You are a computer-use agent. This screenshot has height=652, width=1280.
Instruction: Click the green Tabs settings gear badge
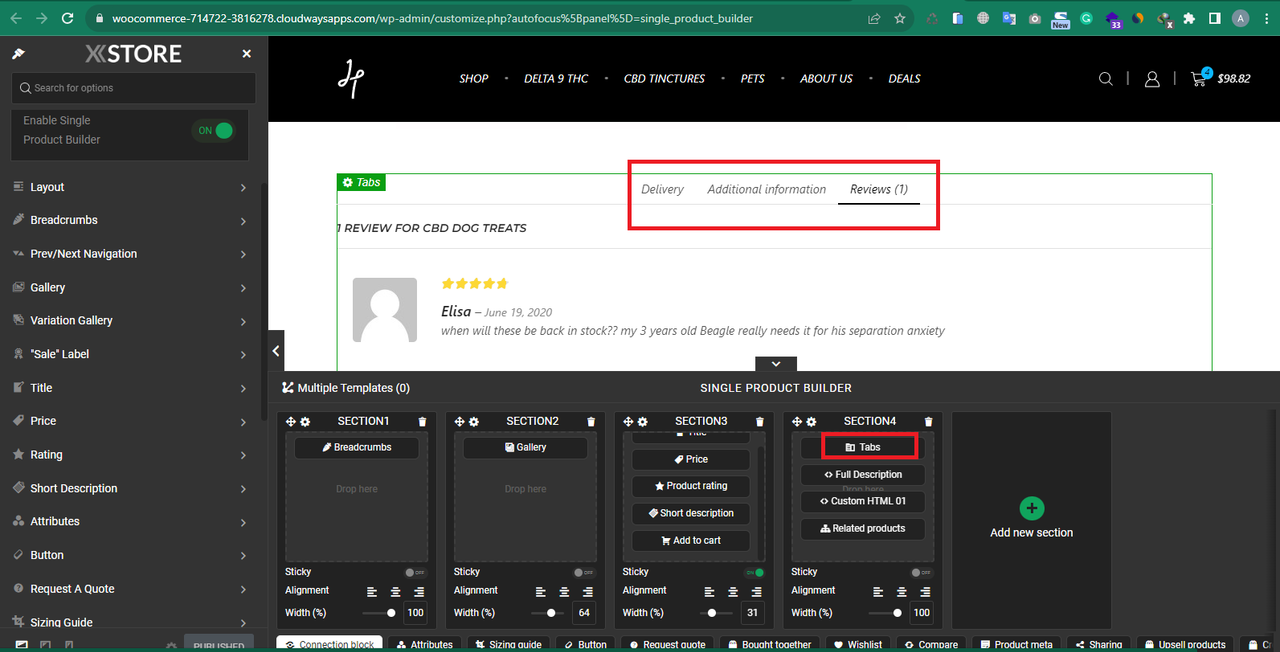[362, 183]
